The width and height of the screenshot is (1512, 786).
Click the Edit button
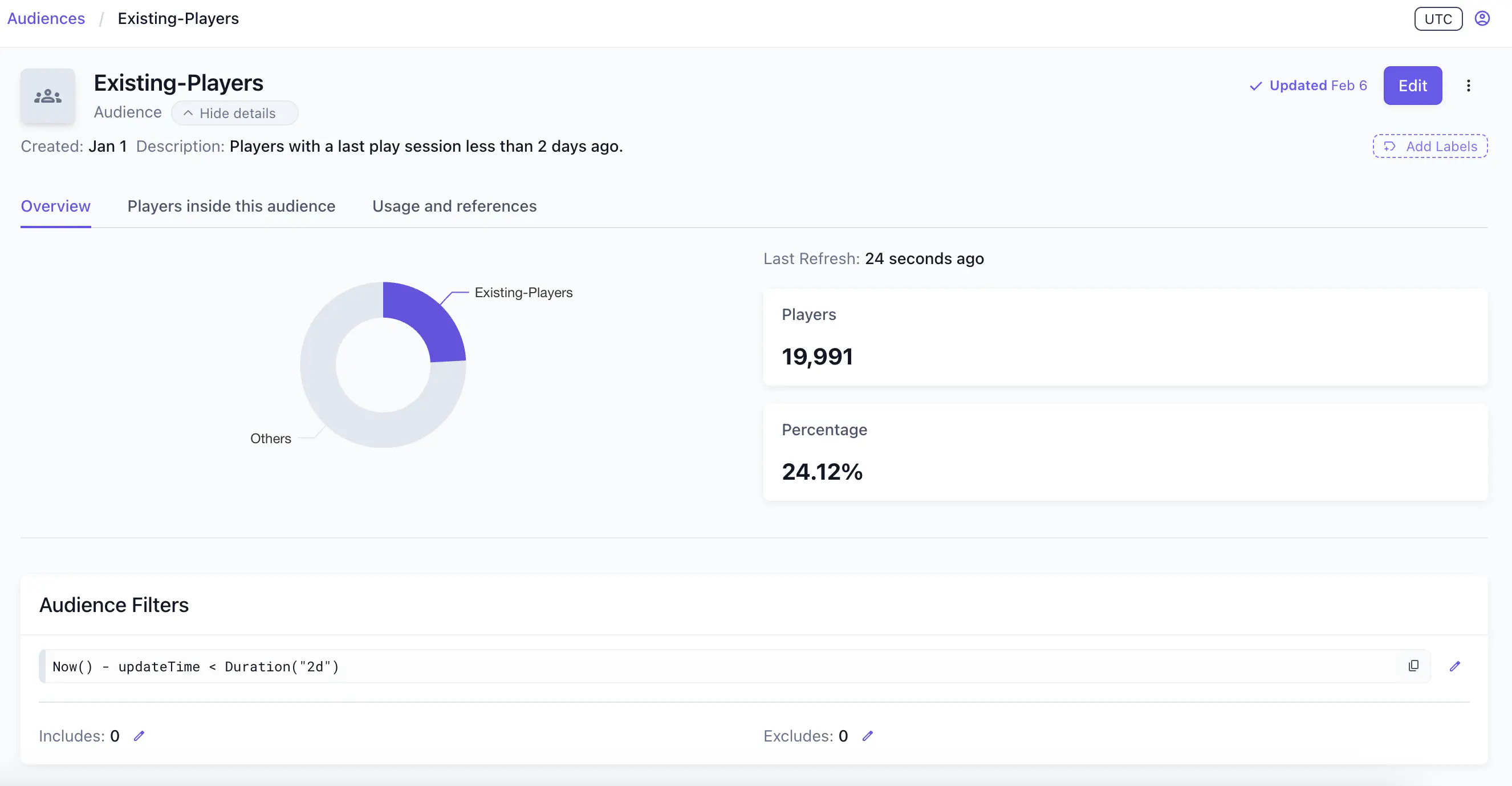pos(1412,85)
